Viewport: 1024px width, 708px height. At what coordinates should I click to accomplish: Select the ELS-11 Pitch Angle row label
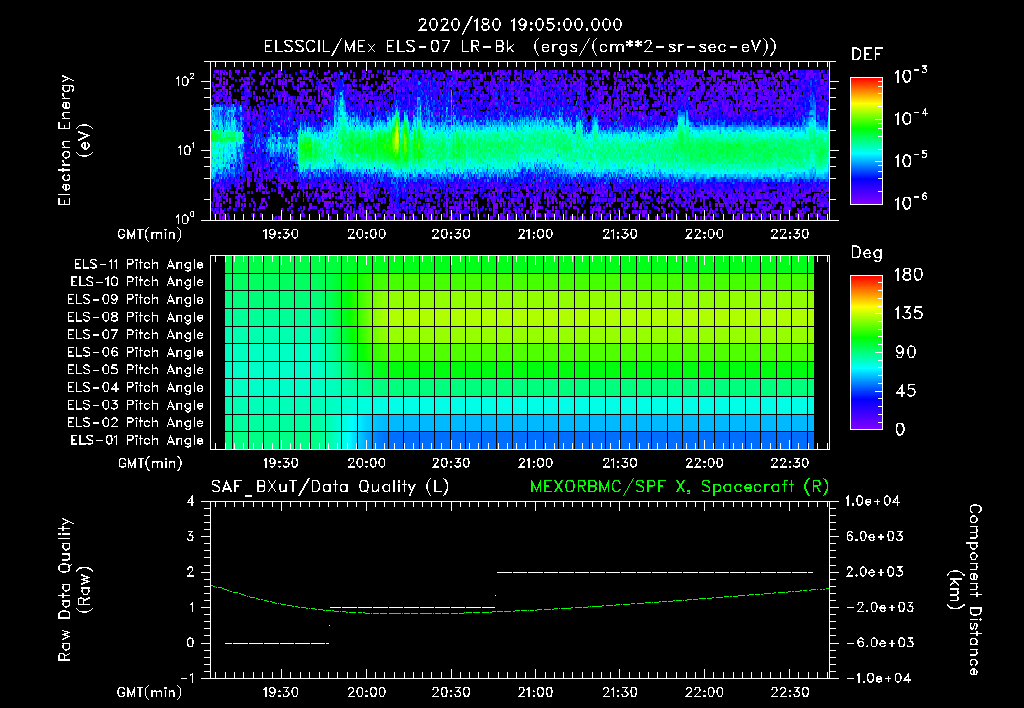[138, 265]
